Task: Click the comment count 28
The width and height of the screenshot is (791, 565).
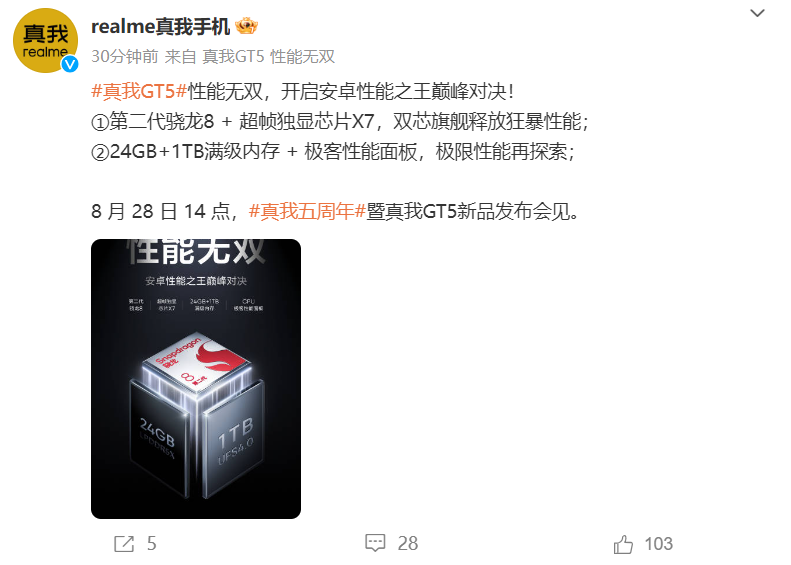Action: click(408, 543)
